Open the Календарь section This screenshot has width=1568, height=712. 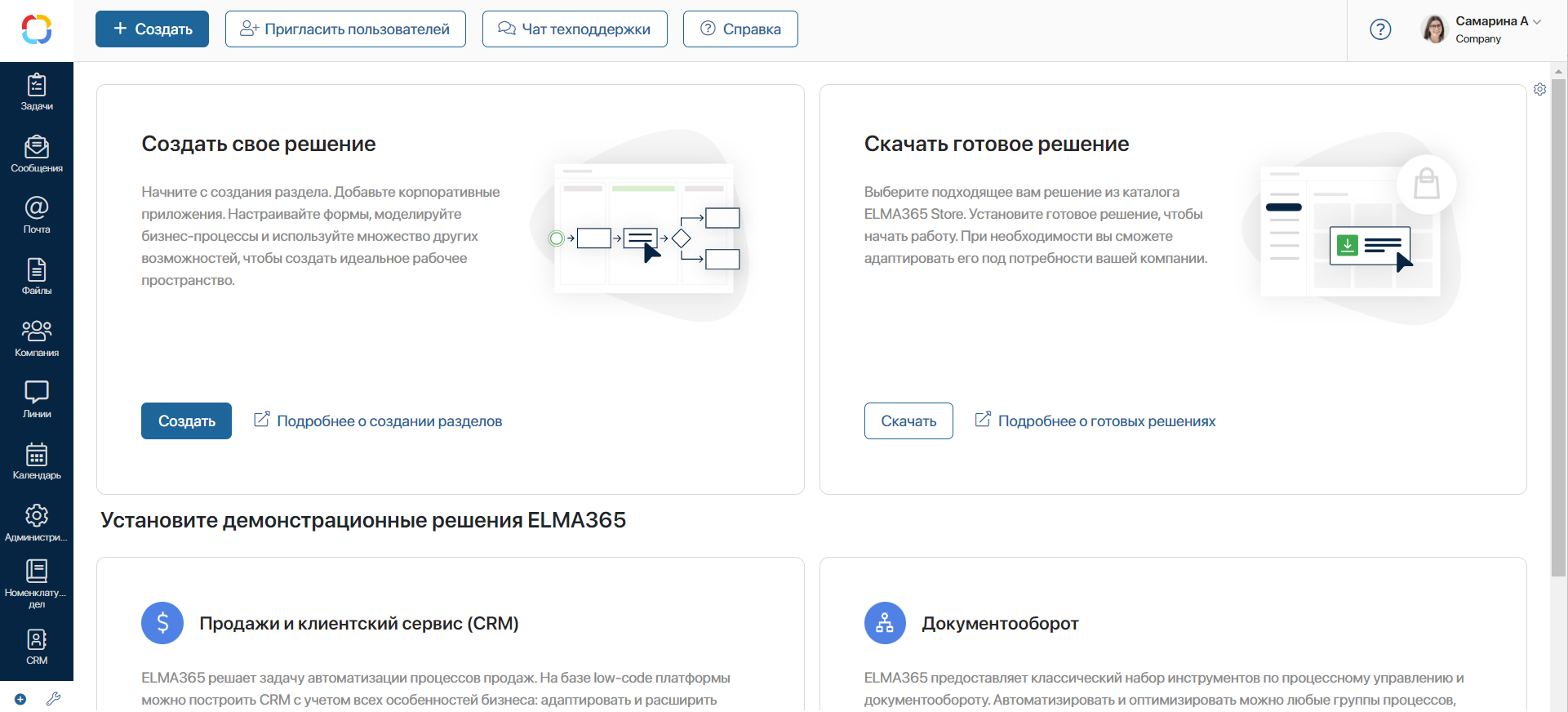click(37, 461)
